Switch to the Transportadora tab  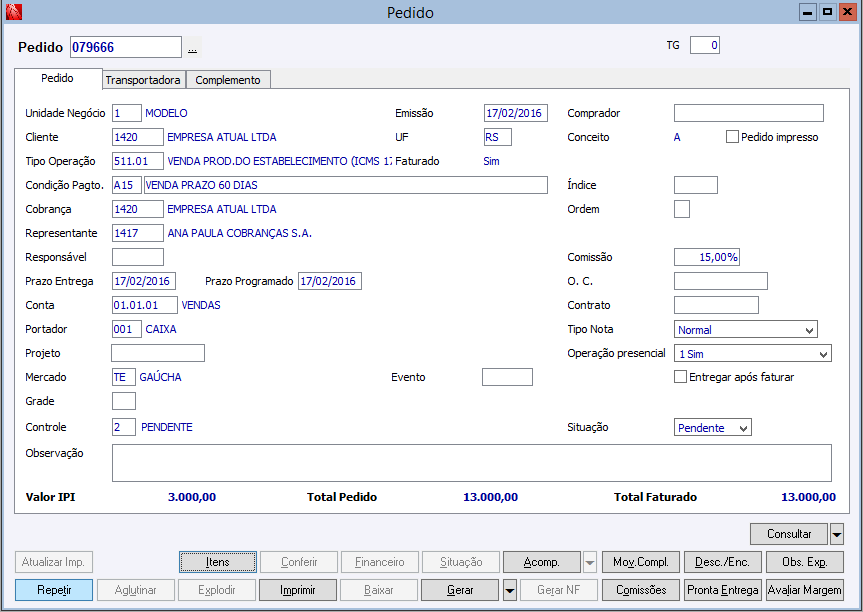pos(143,80)
